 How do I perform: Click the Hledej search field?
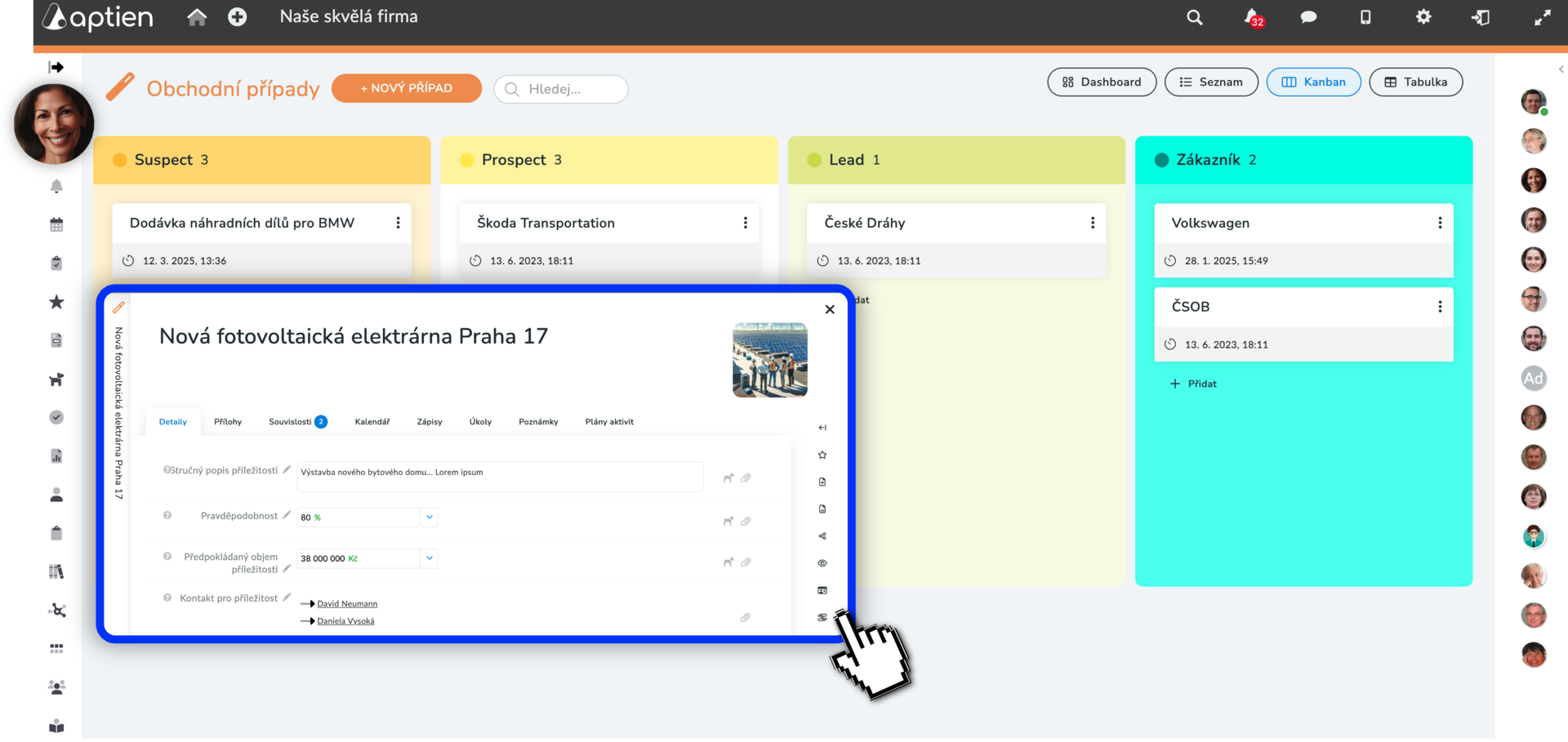click(x=561, y=89)
